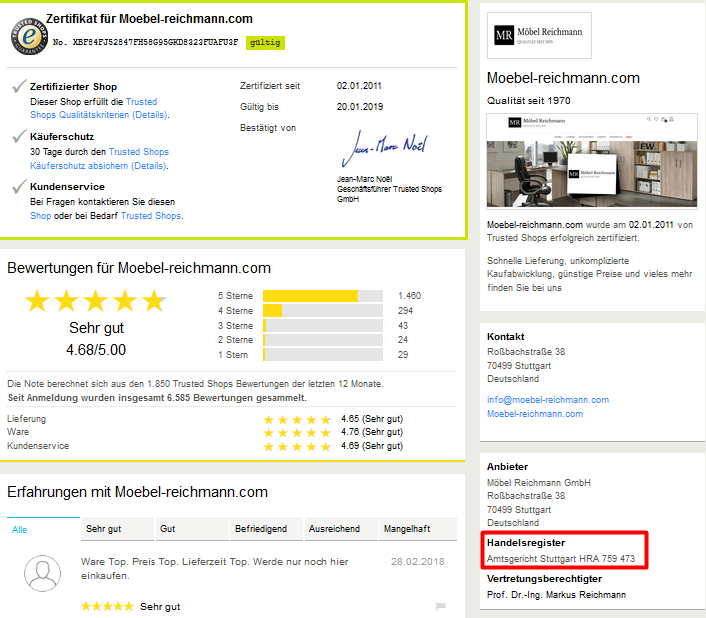Image resolution: width=706 pixels, height=618 pixels.
Task: Open the Trusted Shops Käuferschutz absichern link
Action: point(99,158)
